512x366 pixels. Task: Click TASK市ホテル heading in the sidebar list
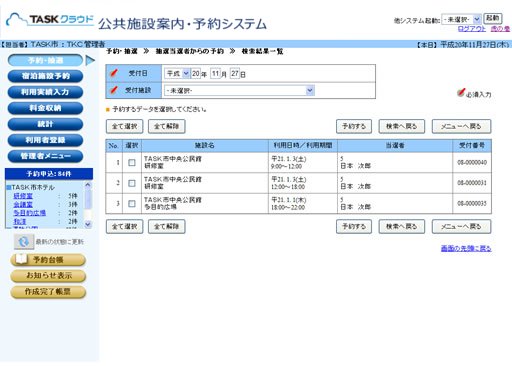[x=33, y=187]
